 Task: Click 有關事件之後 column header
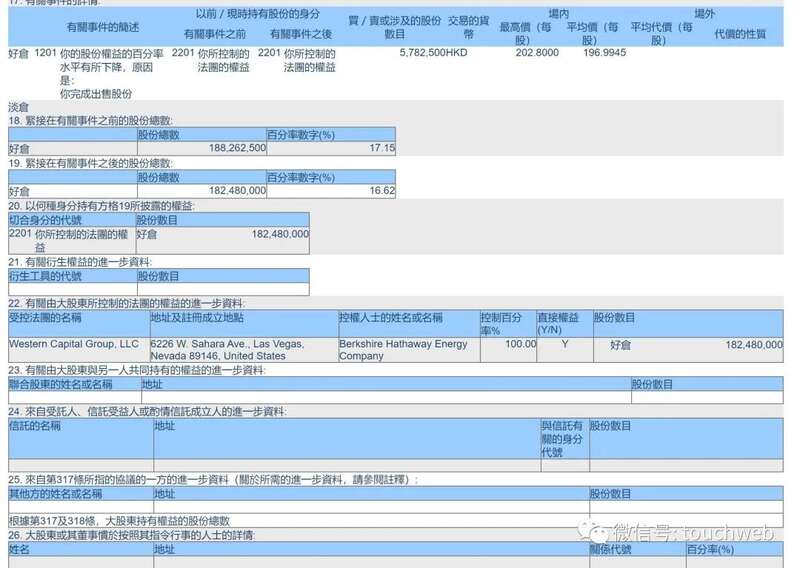(x=301, y=34)
